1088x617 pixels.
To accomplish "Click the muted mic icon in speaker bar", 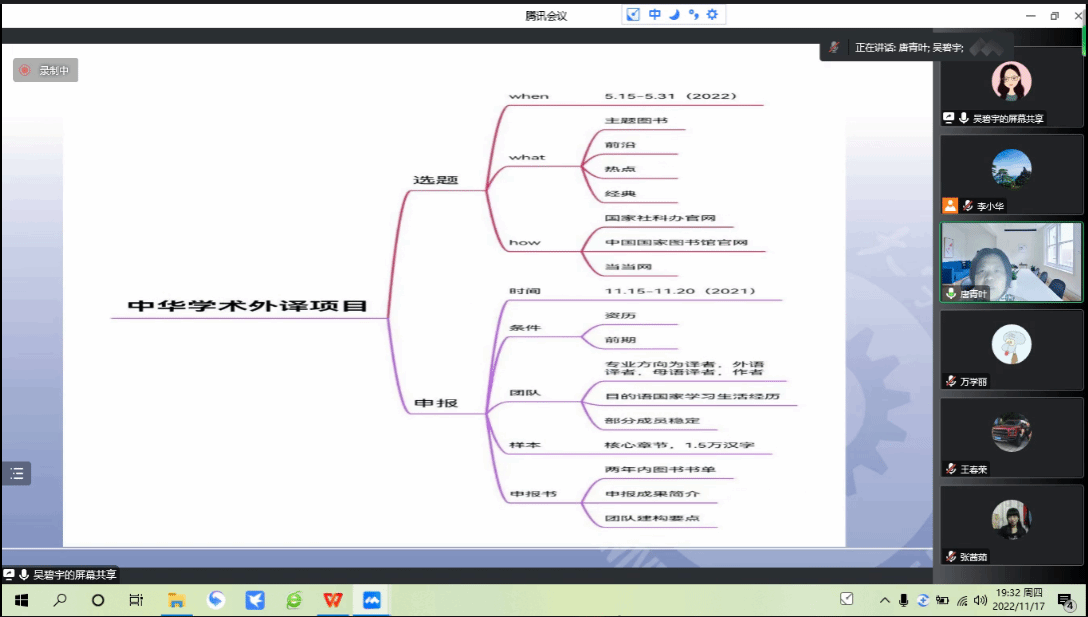I will pyautogui.click(x=833, y=47).
